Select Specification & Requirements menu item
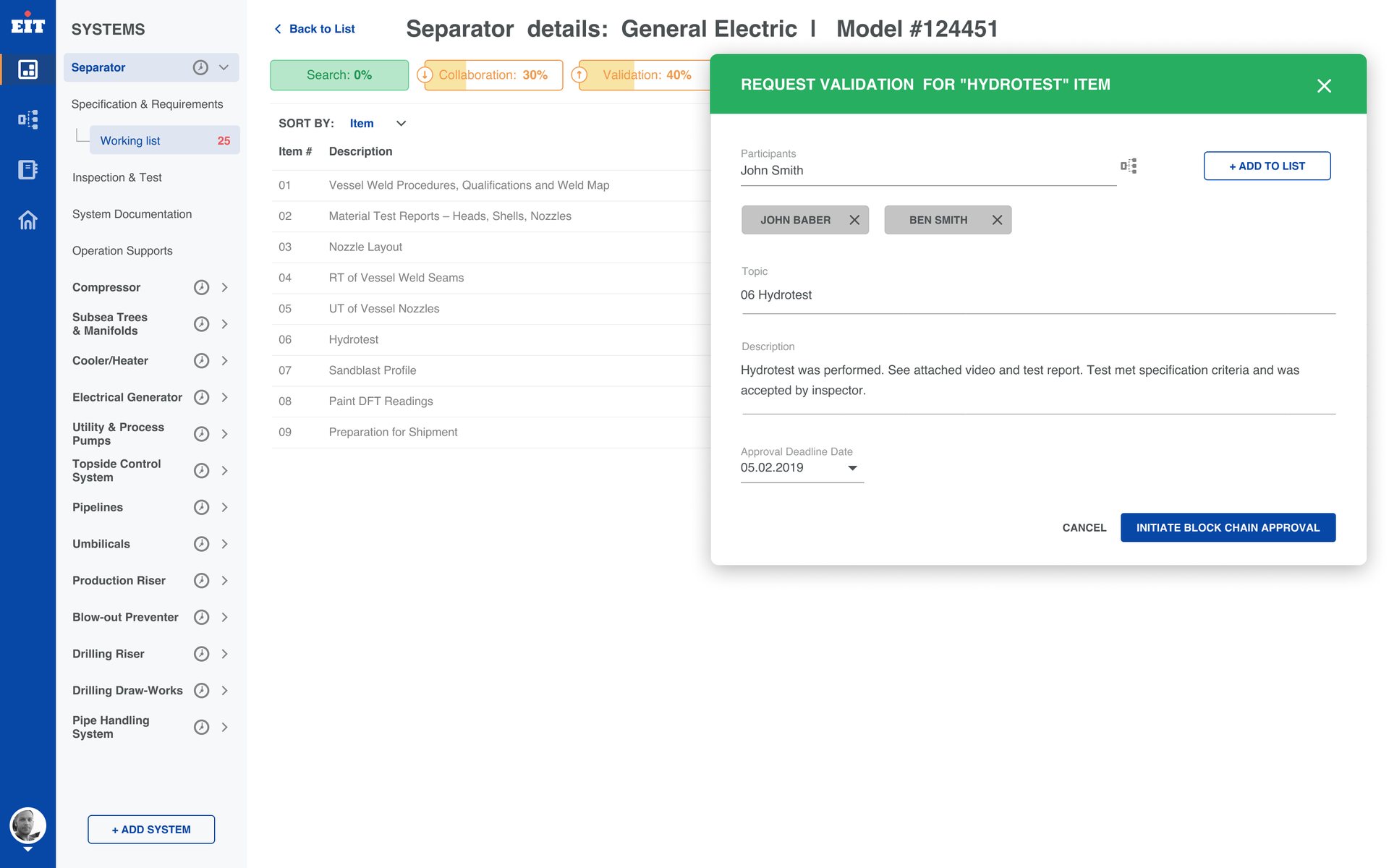 point(147,104)
